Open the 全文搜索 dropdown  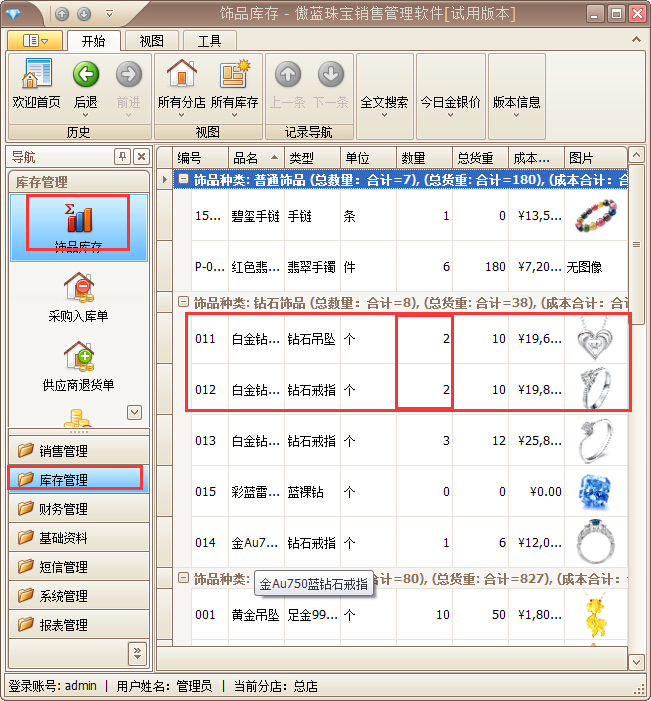click(x=384, y=97)
